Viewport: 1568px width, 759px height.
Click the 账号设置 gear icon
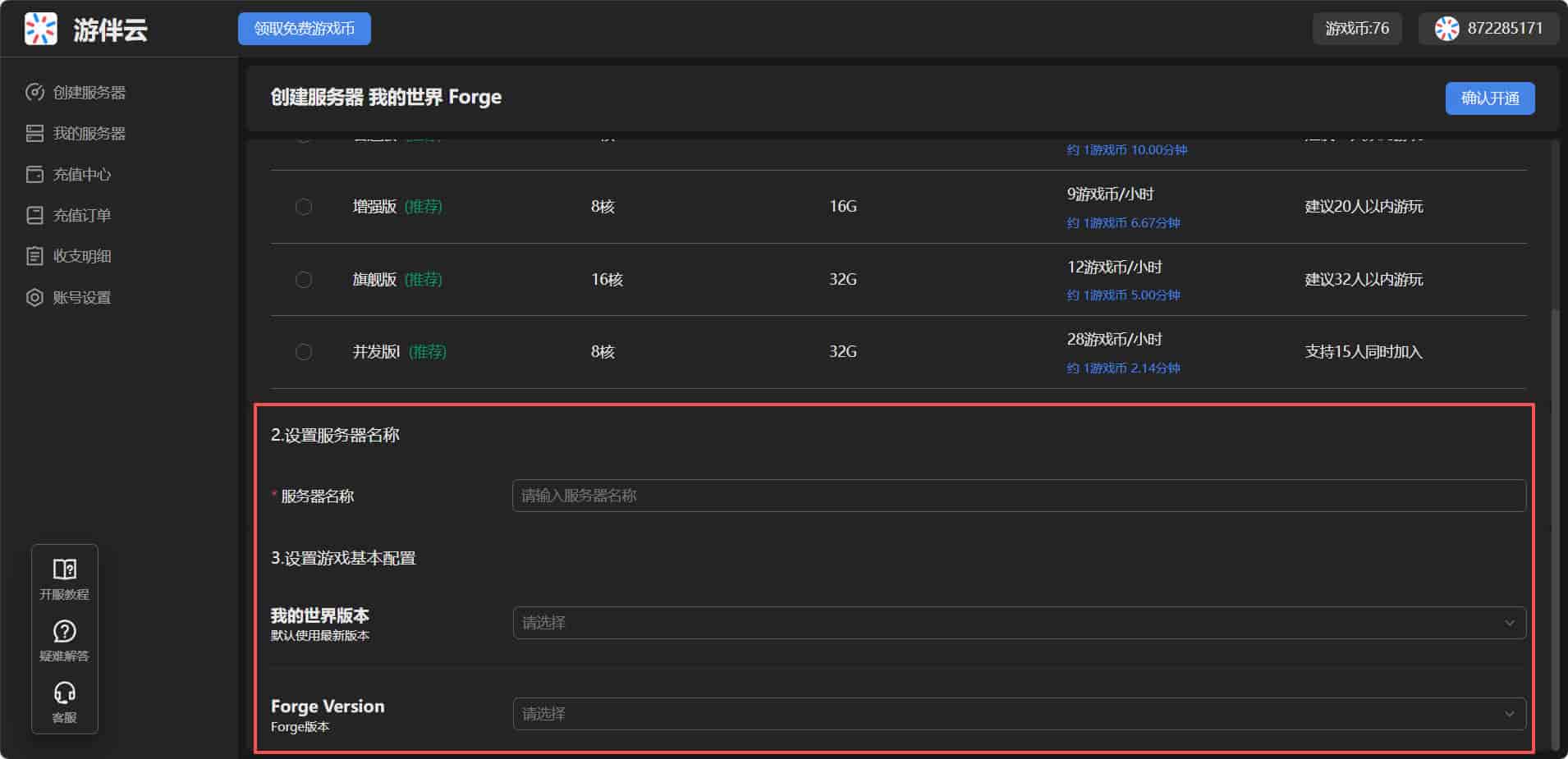coord(34,297)
